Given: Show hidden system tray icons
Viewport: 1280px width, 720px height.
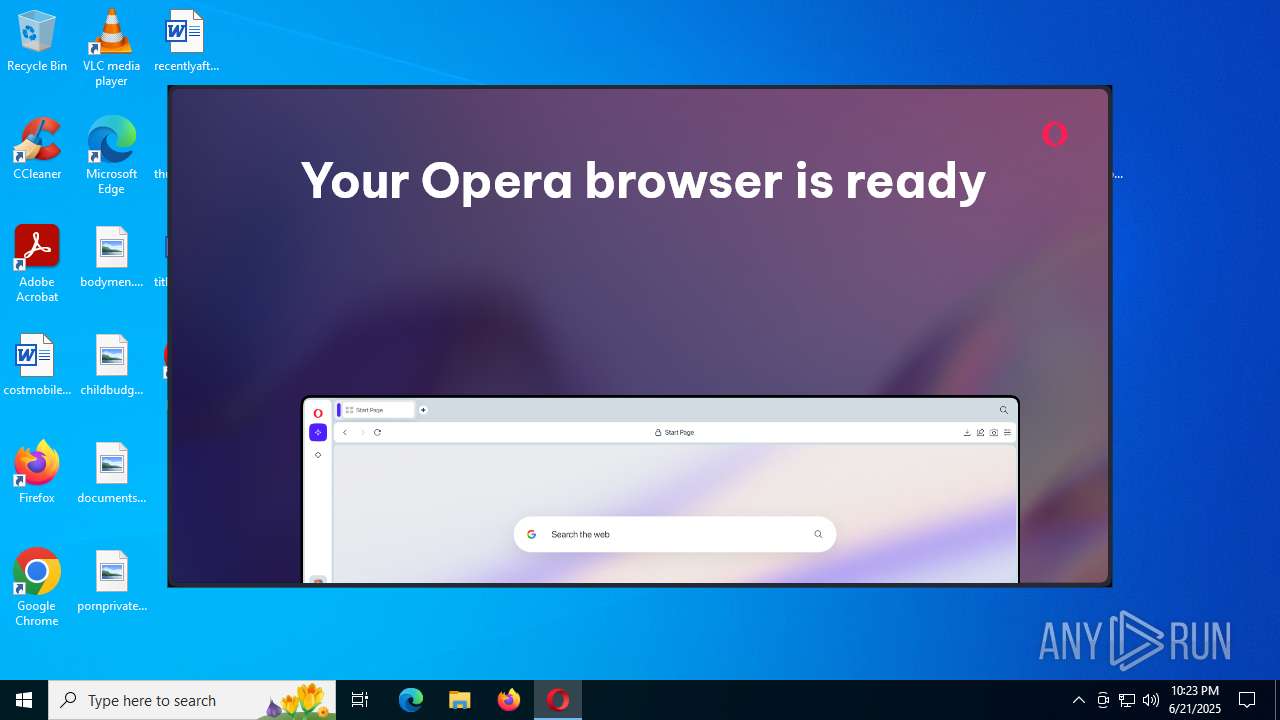Looking at the screenshot, I should tap(1078, 700).
